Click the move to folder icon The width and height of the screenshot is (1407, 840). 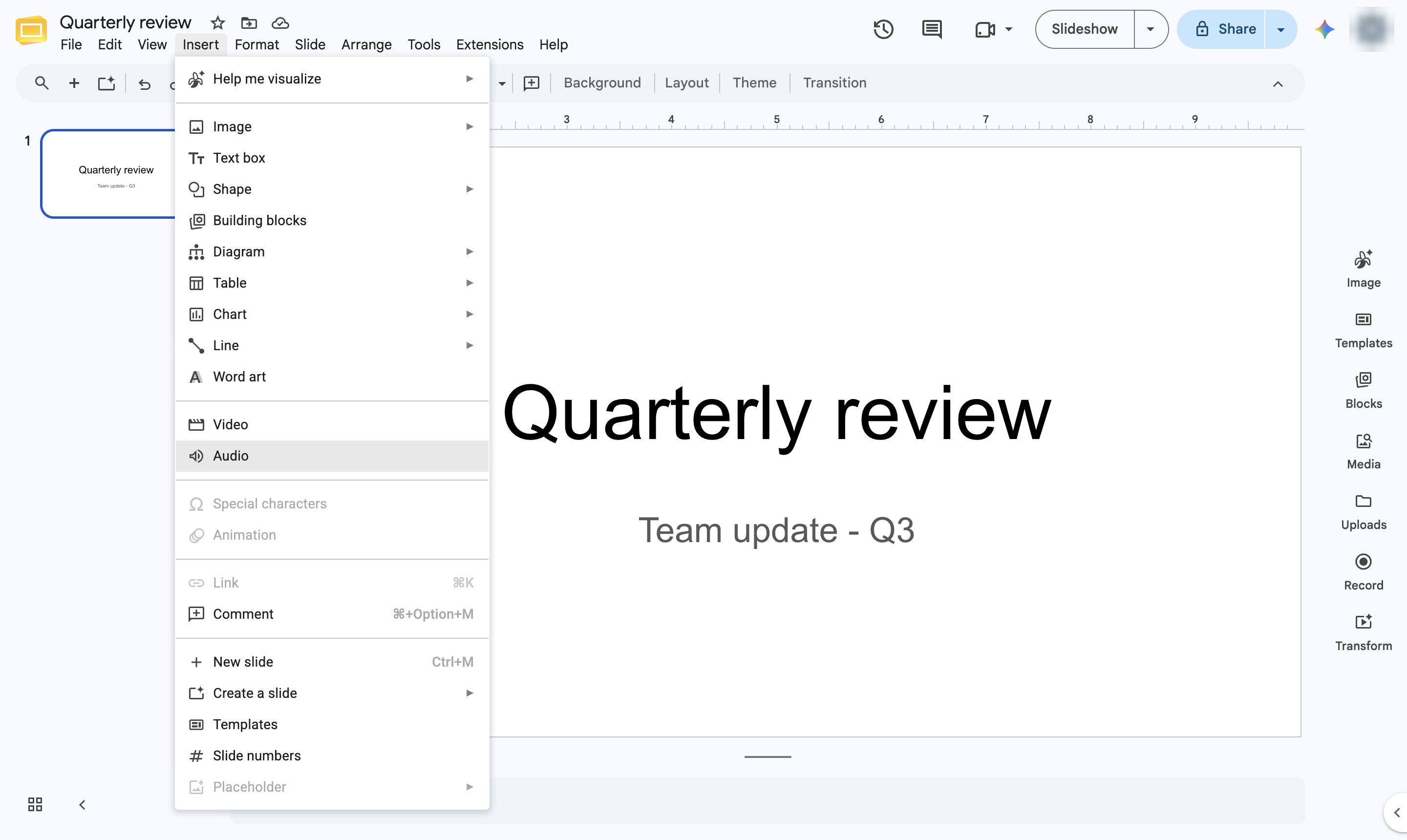point(249,23)
